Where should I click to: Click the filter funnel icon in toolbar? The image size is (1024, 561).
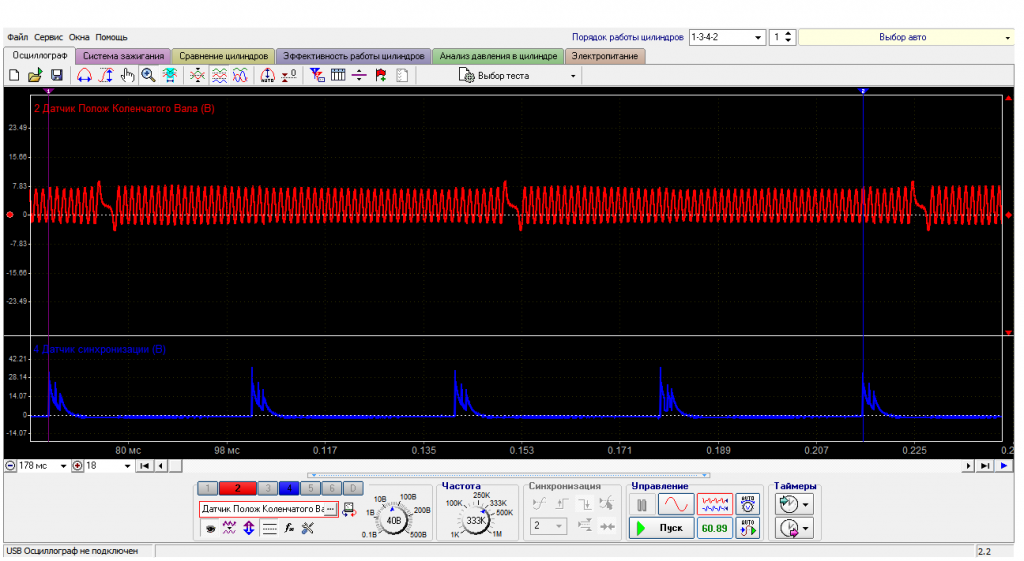pos(317,76)
